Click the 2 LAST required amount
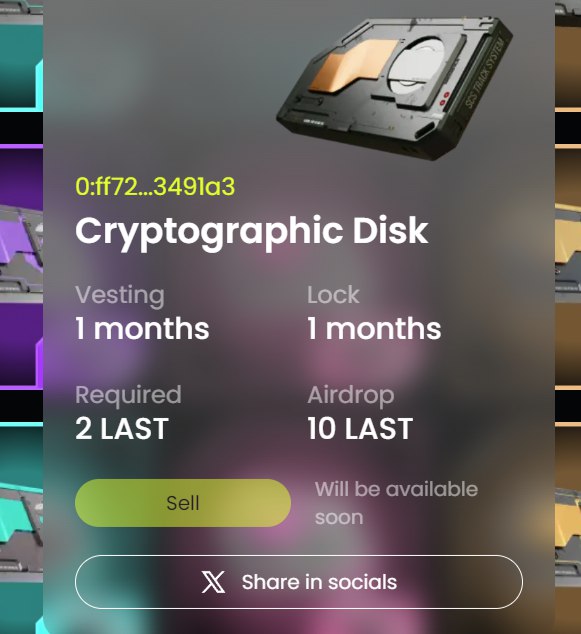581x634 pixels. [122, 429]
